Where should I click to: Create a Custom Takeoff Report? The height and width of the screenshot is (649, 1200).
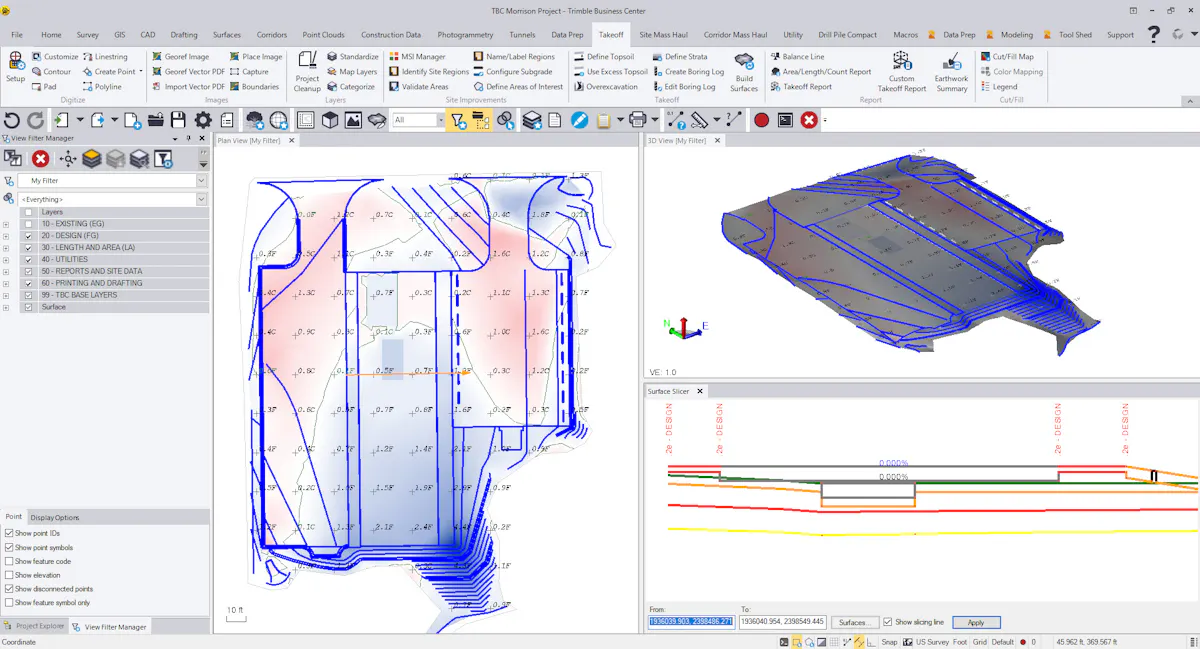click(902, 71)
